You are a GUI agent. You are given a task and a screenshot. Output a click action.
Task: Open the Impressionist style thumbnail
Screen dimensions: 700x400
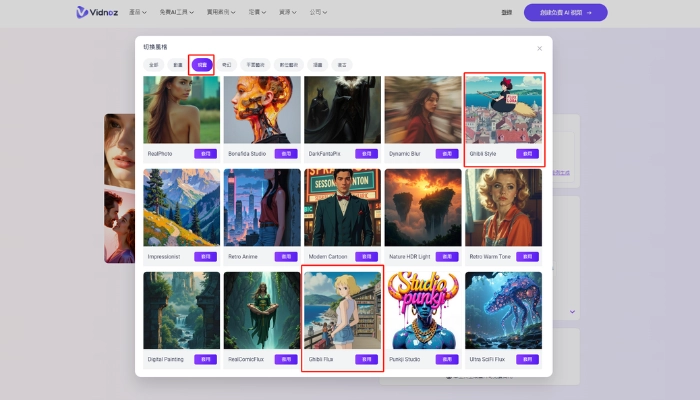pos(182,208)
